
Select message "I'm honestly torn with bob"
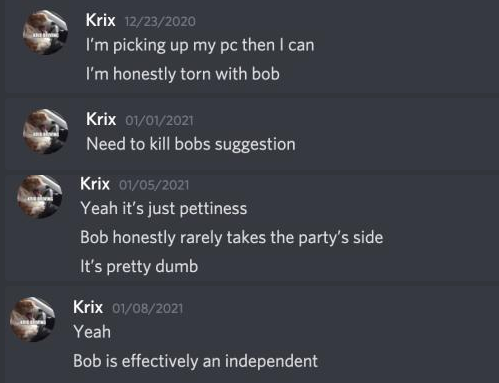183,74
